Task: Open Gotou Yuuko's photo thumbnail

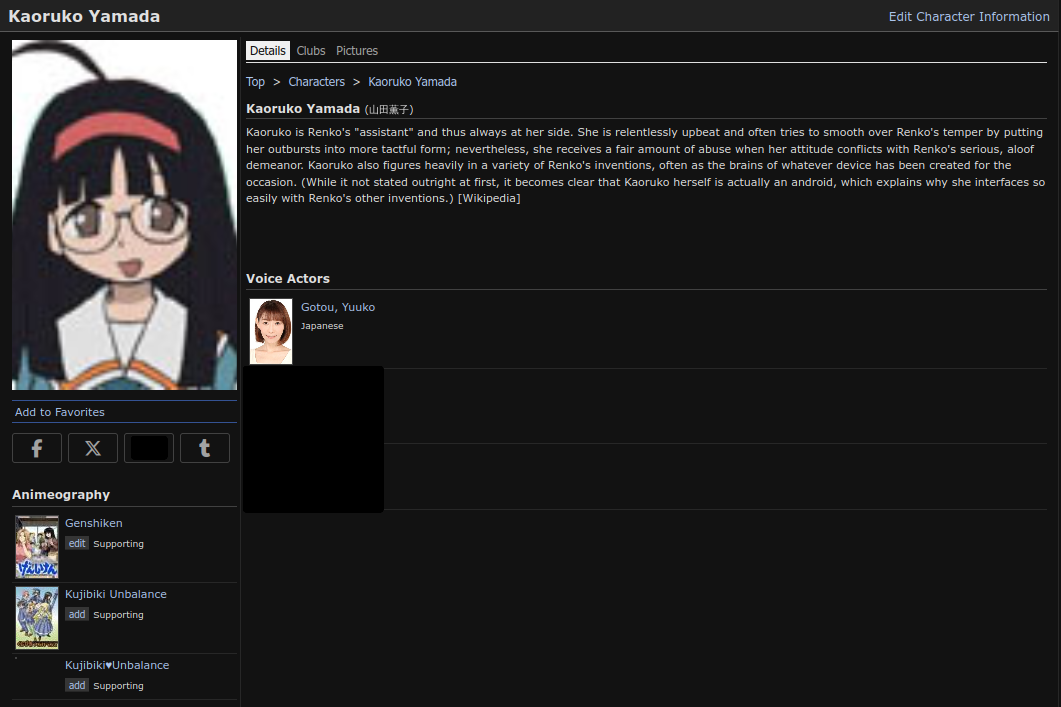Action: [x=271, y=332]
